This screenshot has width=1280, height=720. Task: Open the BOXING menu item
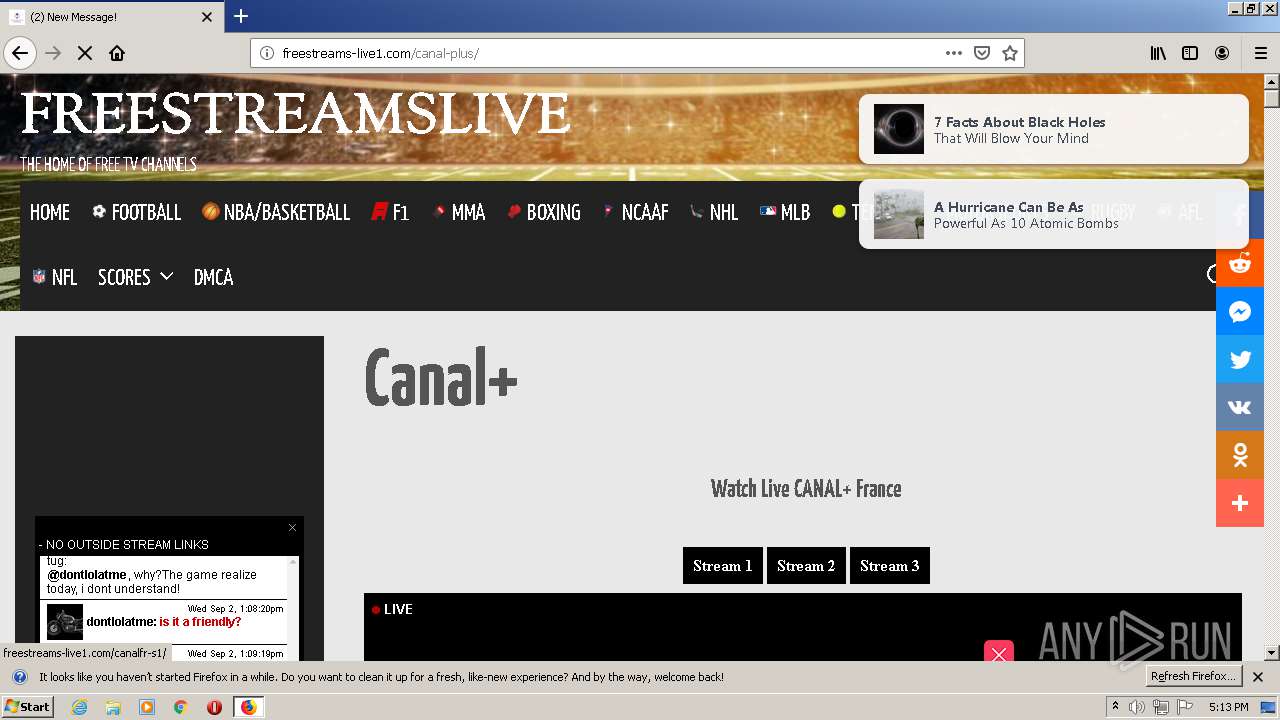pyautogui.click(x=544, y=212)
